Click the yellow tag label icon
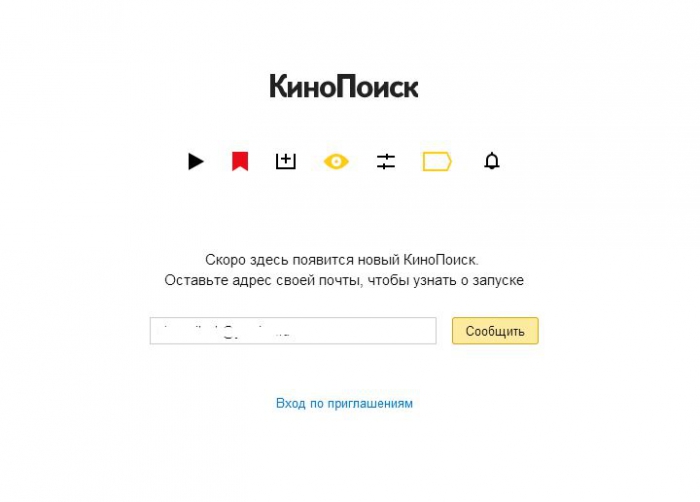Viewport: 700px width, 502px height. [x=437, y=161]
